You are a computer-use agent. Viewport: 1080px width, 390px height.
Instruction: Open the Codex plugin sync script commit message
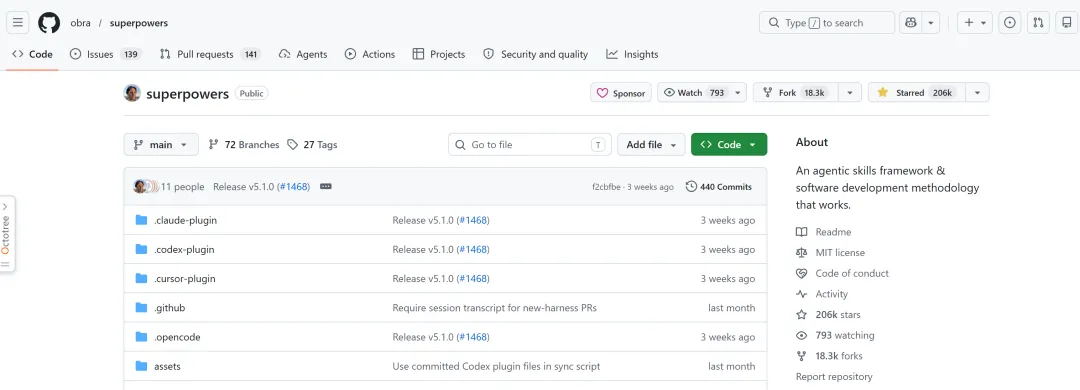[496, 367]
